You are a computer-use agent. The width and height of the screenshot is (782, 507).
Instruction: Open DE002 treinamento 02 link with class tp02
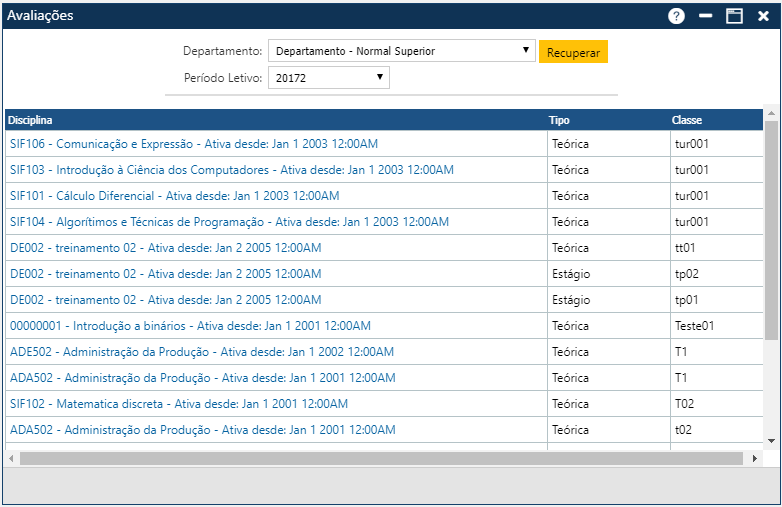coord(165,273)
